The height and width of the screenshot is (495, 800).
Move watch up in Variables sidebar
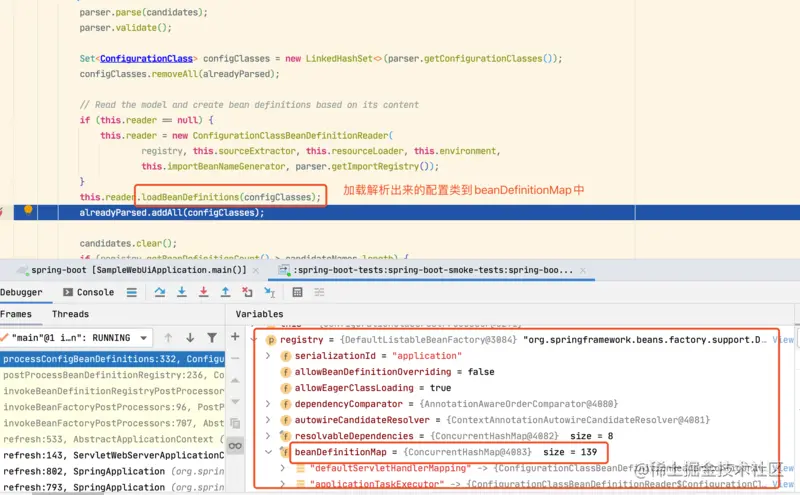click(235, 381)
